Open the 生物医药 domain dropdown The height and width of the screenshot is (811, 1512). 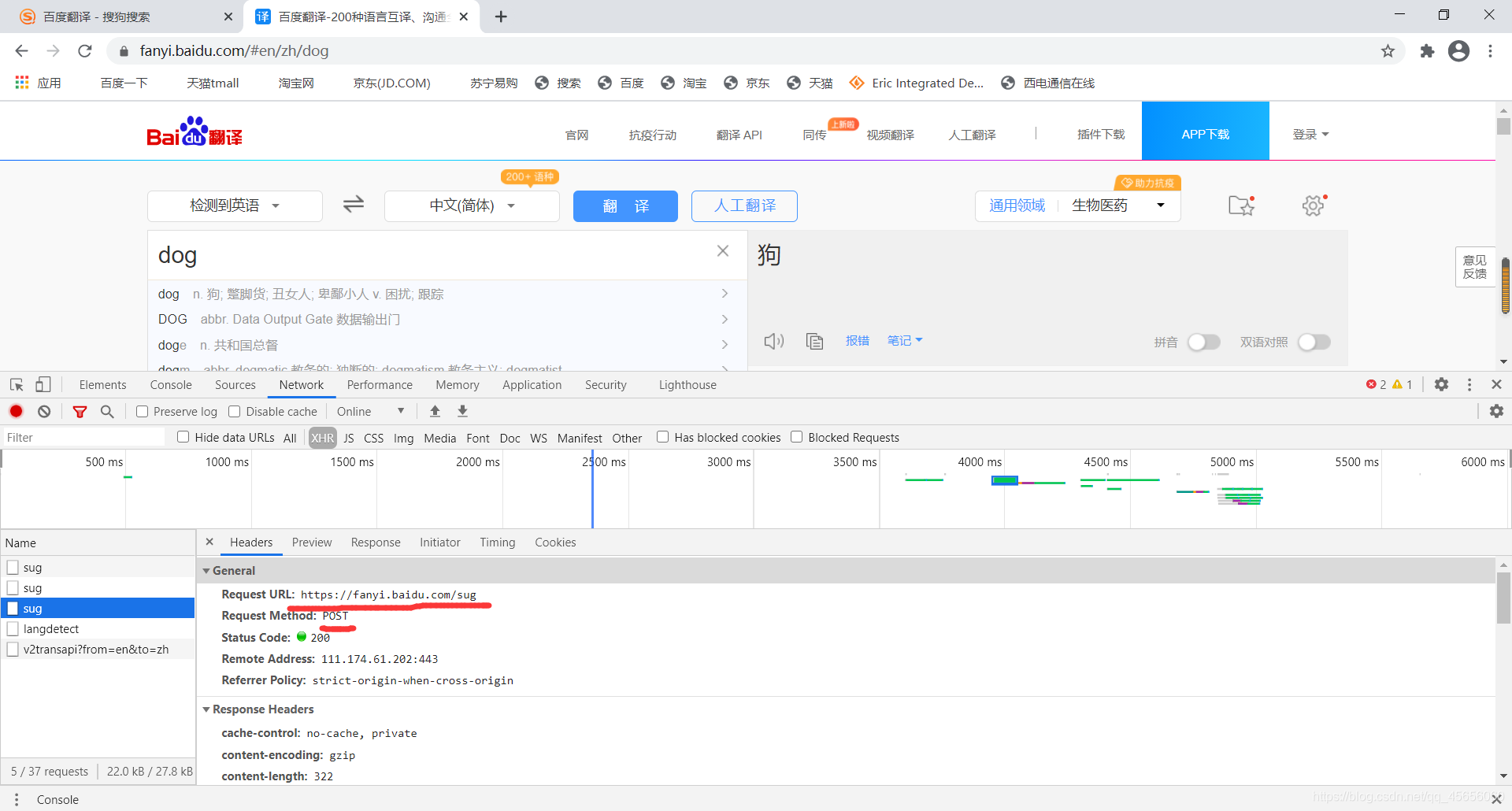(x=1118, y=206)
